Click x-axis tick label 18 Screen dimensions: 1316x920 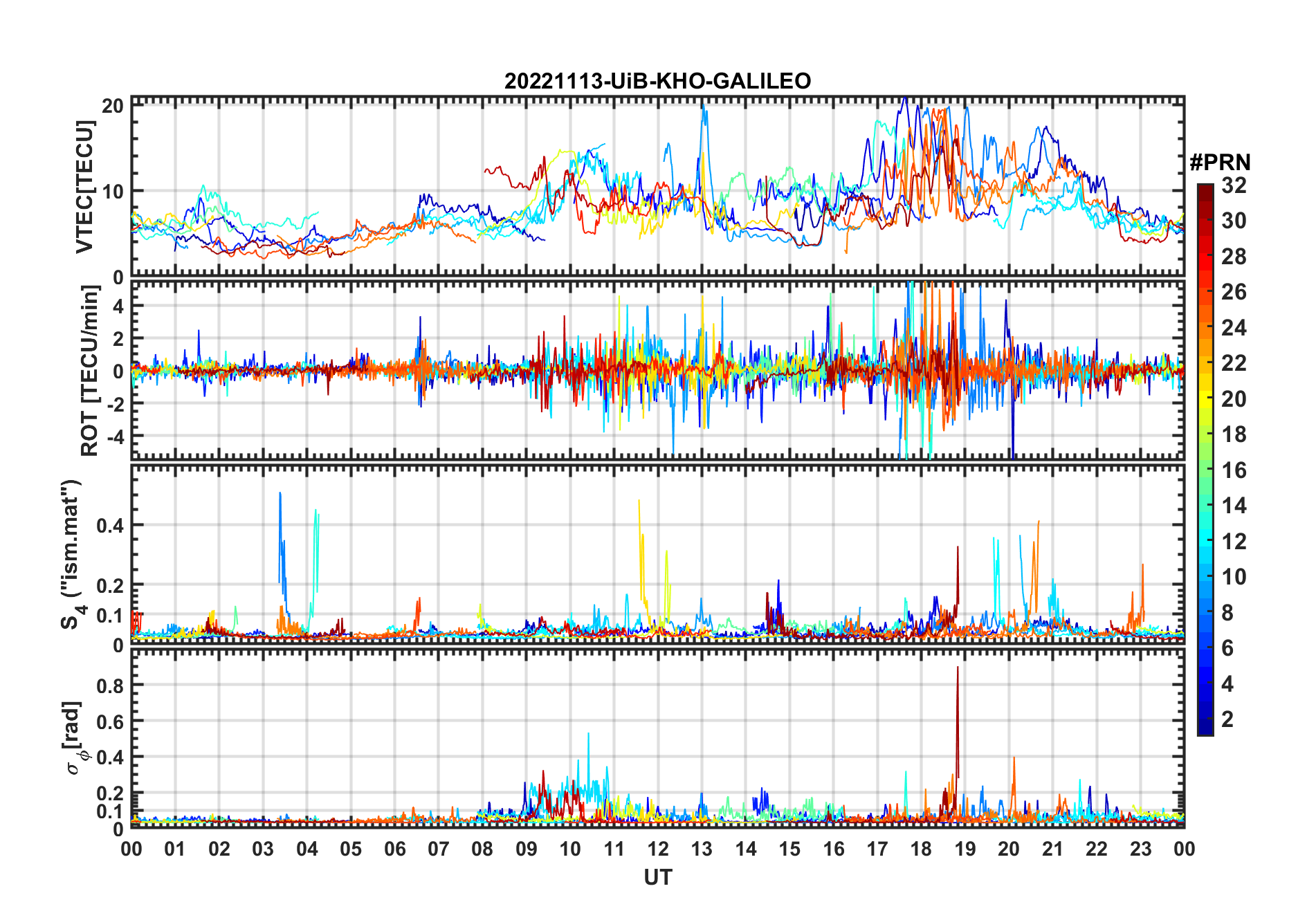921,849
